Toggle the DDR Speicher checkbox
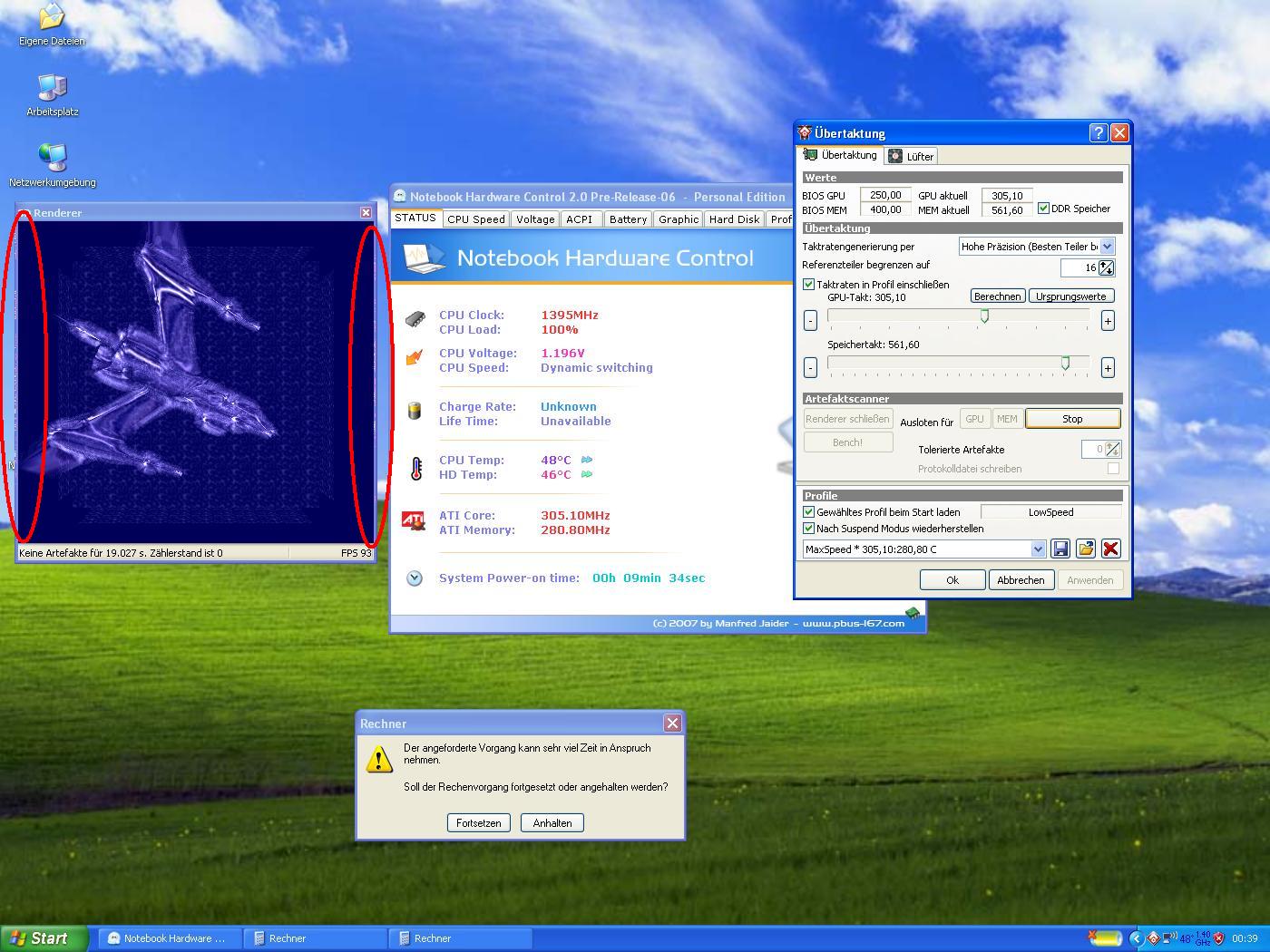This screenshot has height=952, width=1270. (x=1043, y=209)
